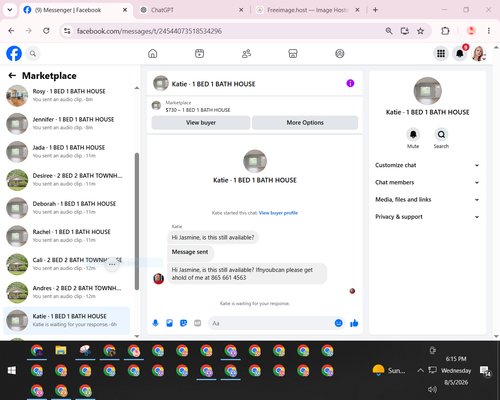This screenshot has height=400, width=500.
Task: Open the browser zoom magnifier icon
Action: (x=389, y=31)
